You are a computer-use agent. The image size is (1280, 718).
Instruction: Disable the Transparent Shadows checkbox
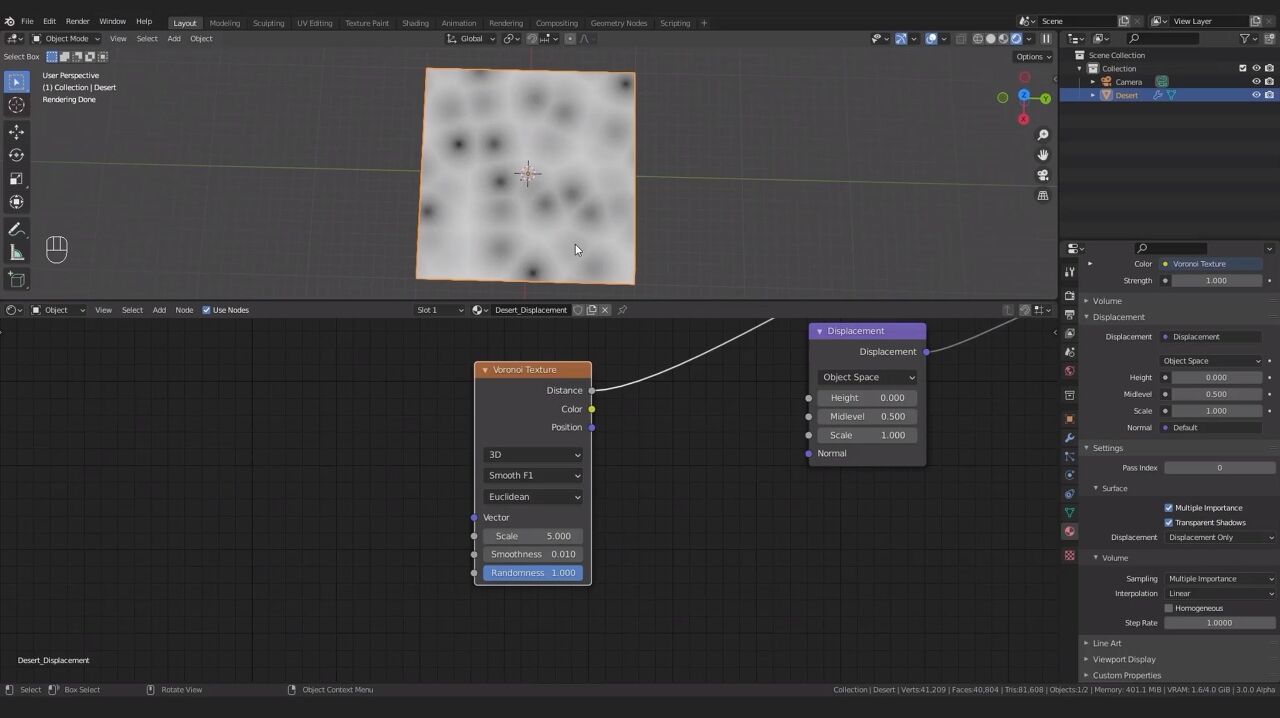[1168, 522]
